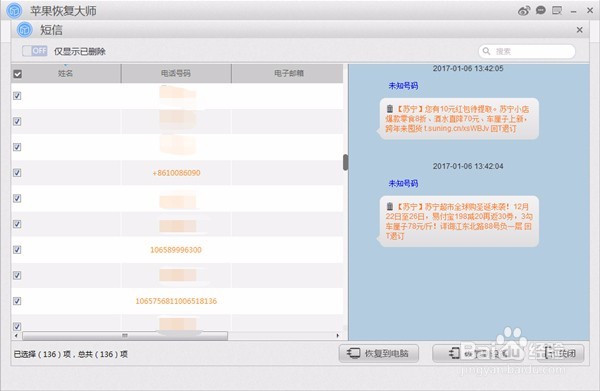Uncheck the checkbox for +8610086090 row
Viewport: 600px width, 391px height.
click(x=17, y=173)
